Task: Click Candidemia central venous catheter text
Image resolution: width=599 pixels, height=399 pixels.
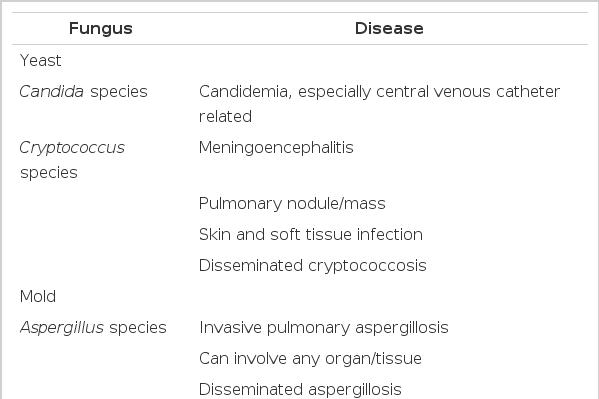Action: coord(379,104)
